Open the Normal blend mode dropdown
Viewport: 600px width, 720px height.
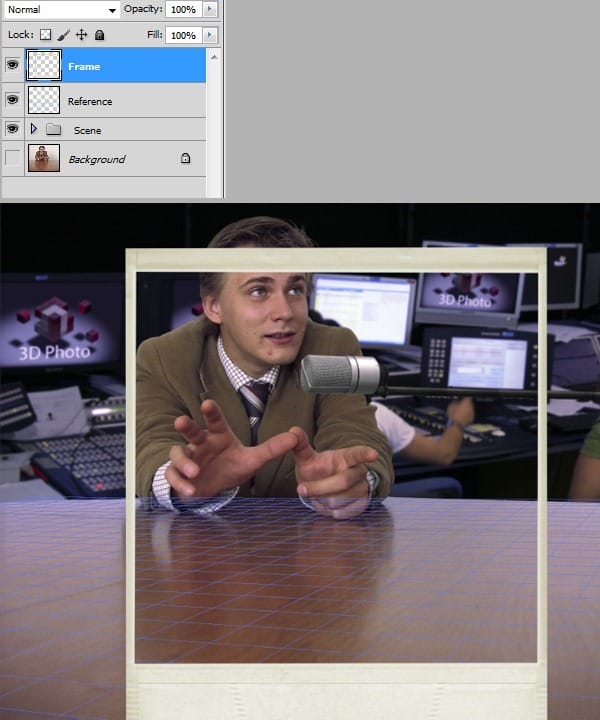62,10
